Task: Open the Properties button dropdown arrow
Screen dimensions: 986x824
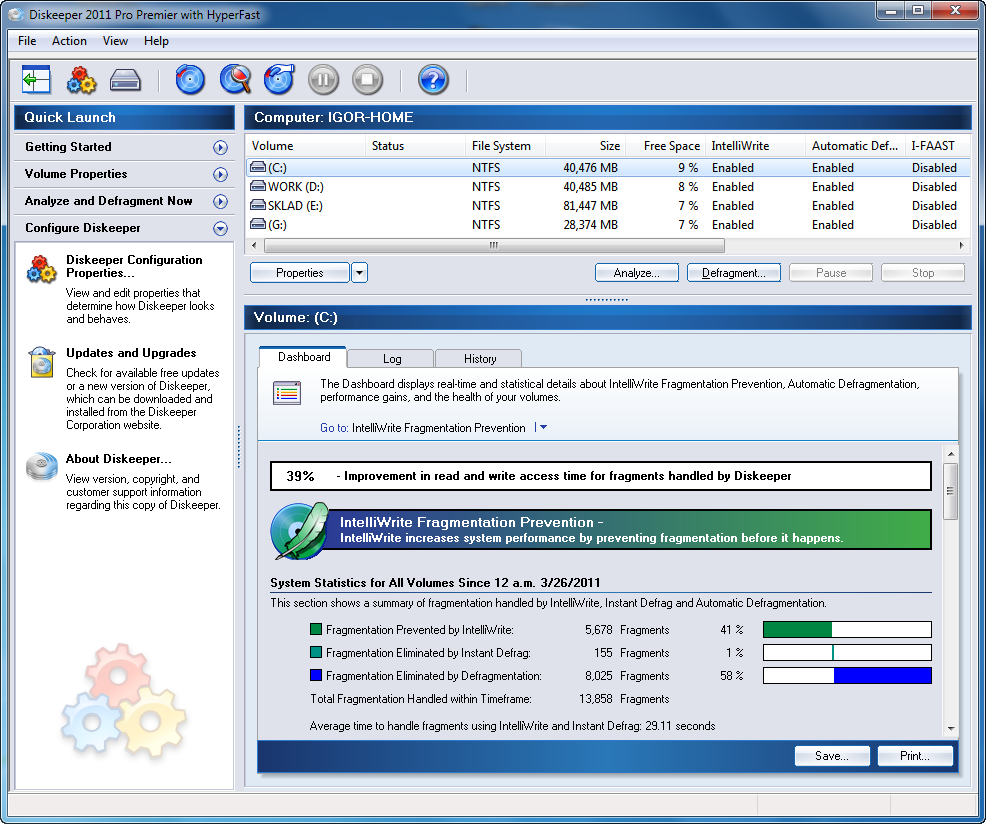Action: pyautogui.click(x=359, y=273)
